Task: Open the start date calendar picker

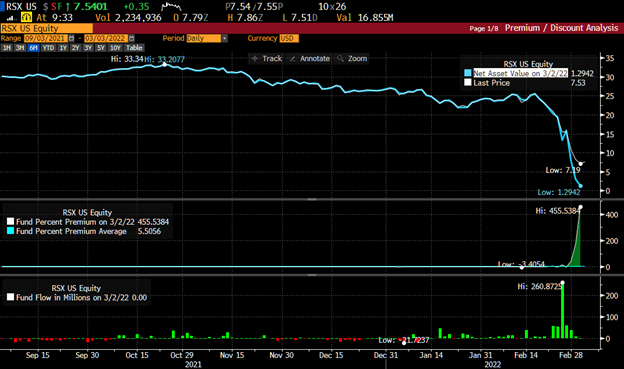Action: 71,38
